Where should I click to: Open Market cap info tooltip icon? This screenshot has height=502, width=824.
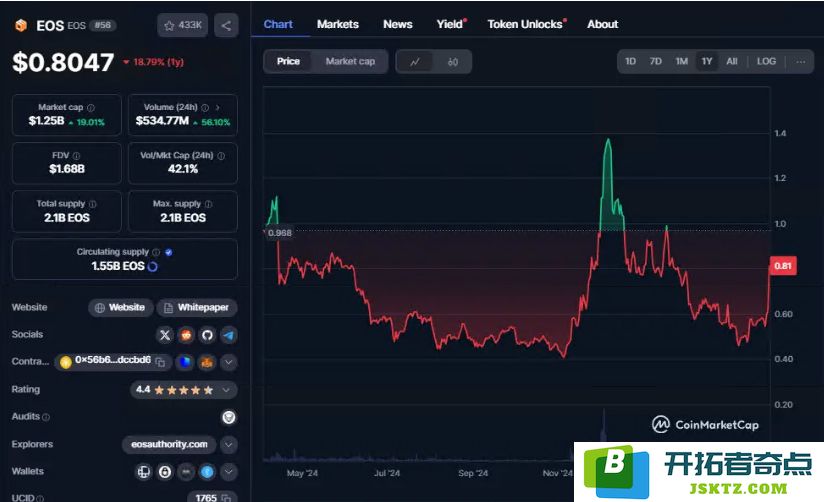click(91, 108)
